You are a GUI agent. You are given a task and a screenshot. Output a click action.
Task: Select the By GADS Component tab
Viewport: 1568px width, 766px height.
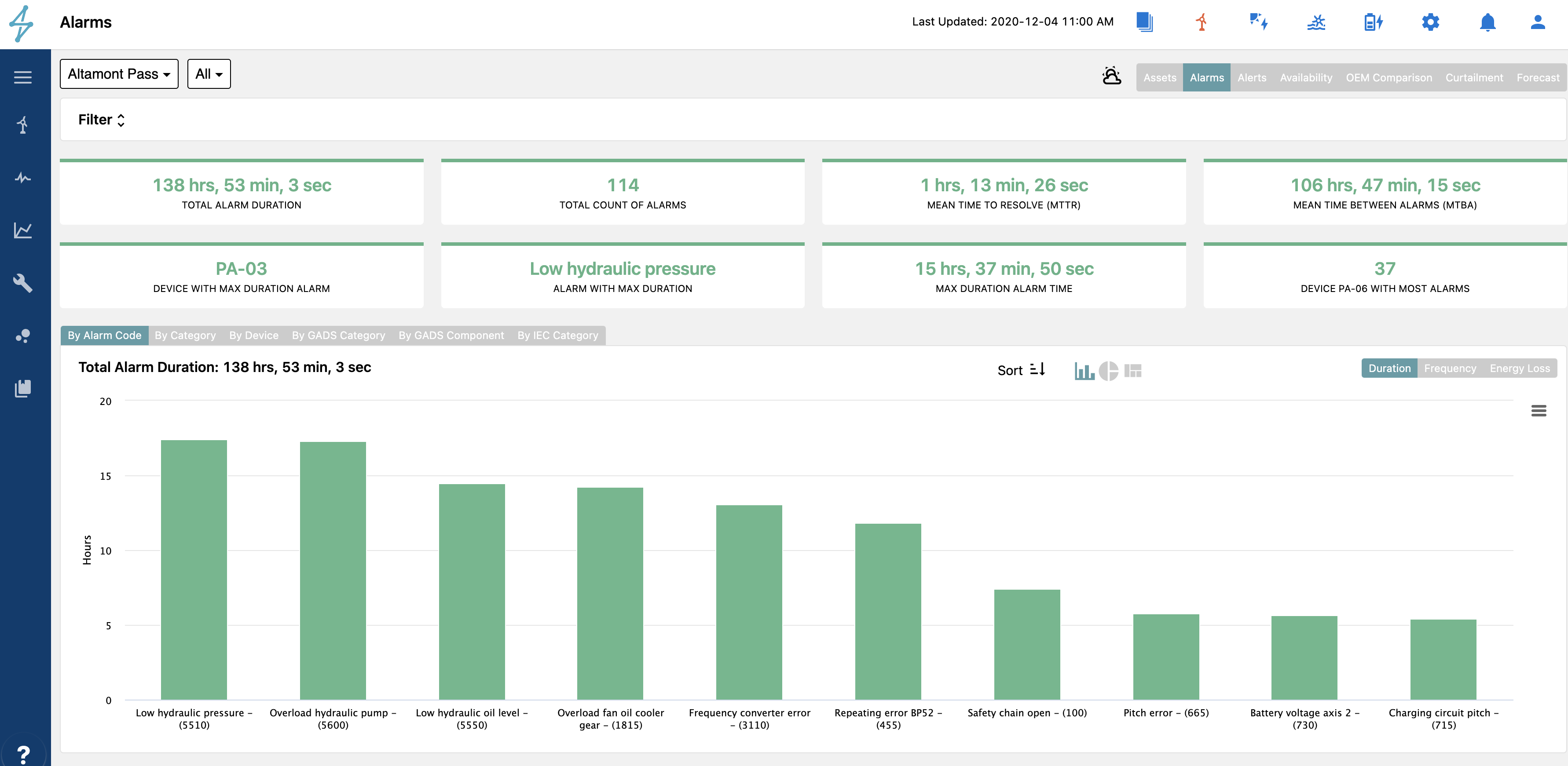451,335
